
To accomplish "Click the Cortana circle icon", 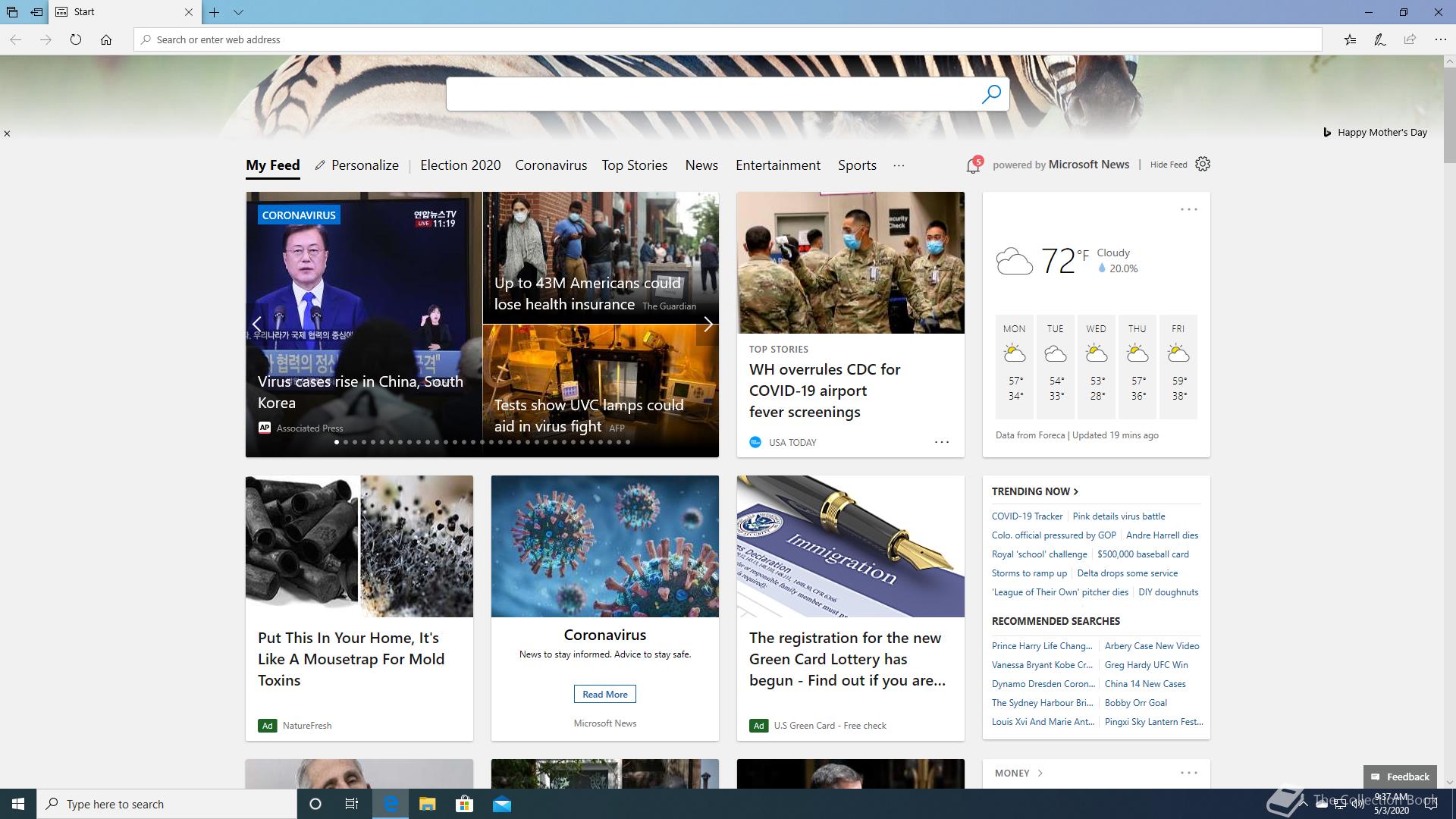I will 315,804.
